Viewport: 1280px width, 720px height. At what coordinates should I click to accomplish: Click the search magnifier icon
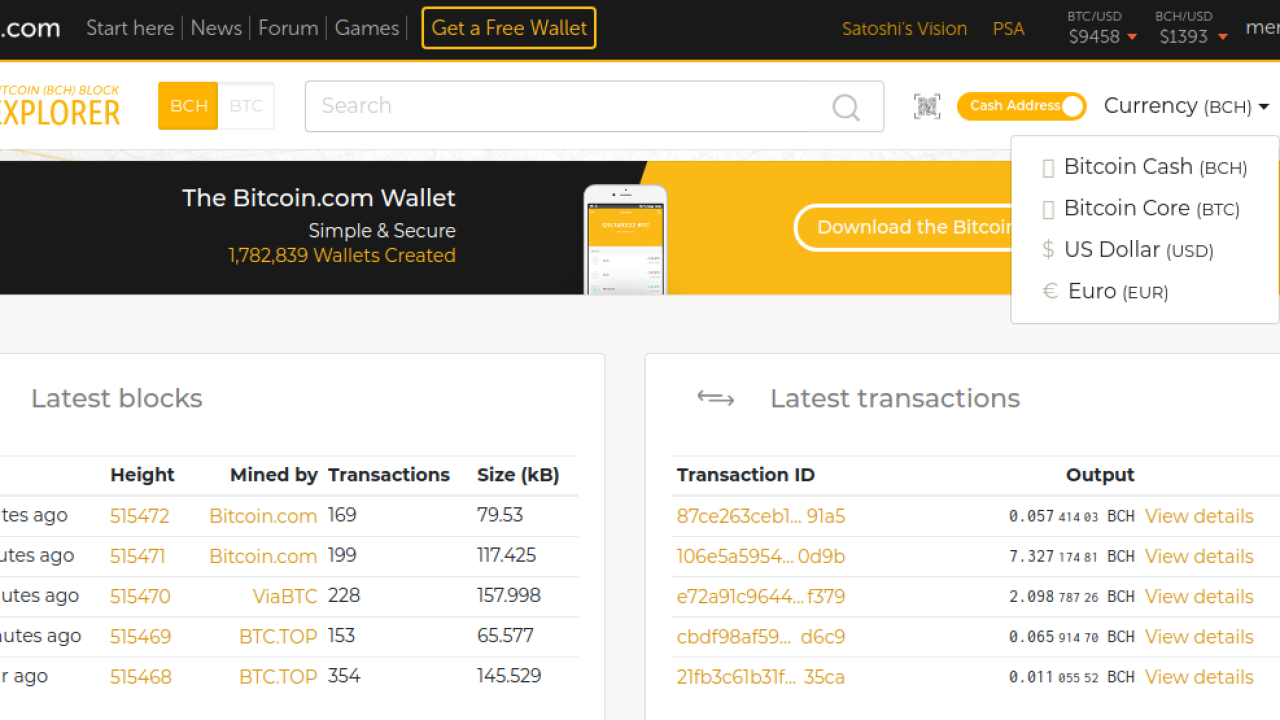(846, 107)
